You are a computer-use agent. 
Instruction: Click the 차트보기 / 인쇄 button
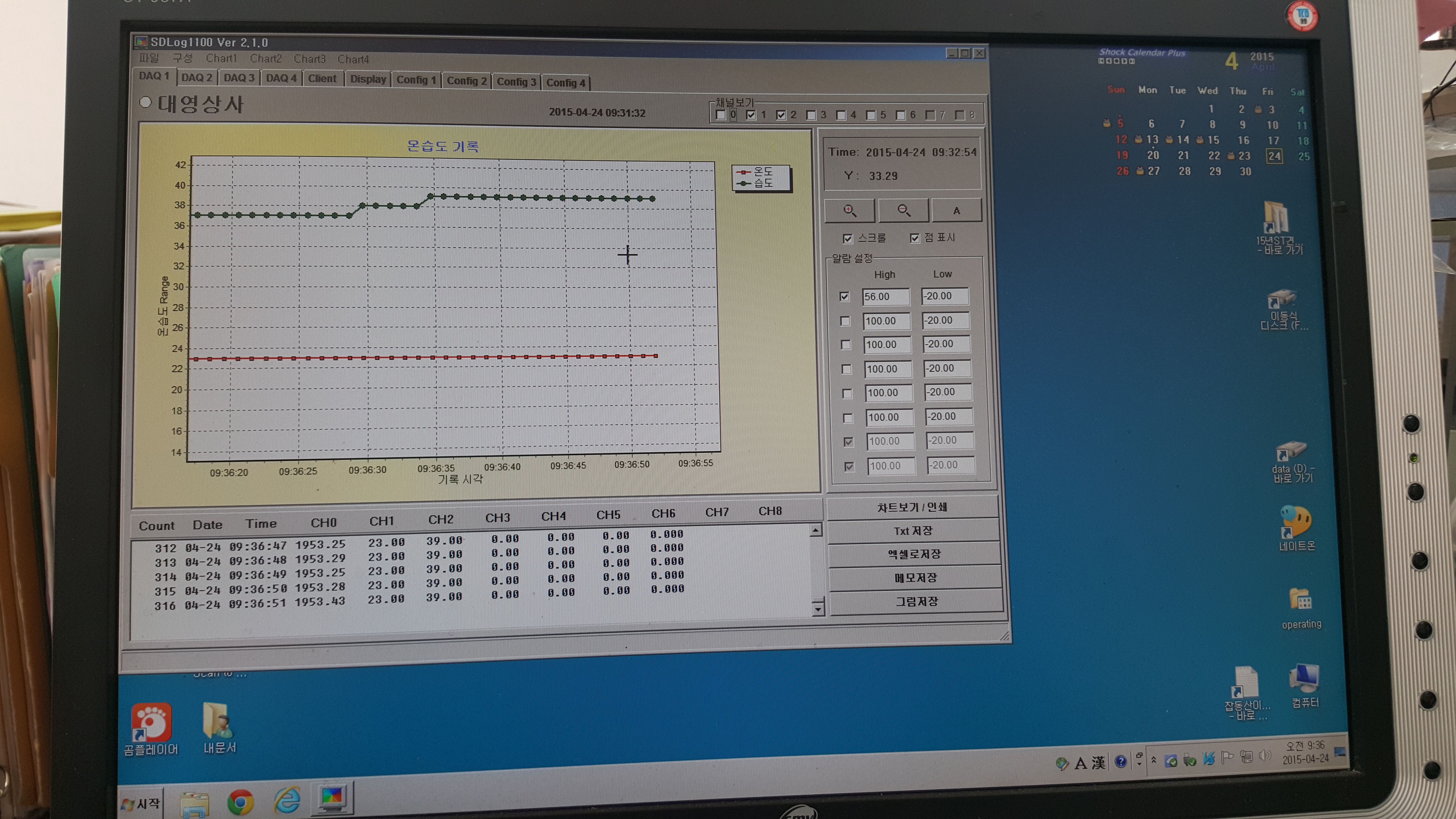[912, 508]
